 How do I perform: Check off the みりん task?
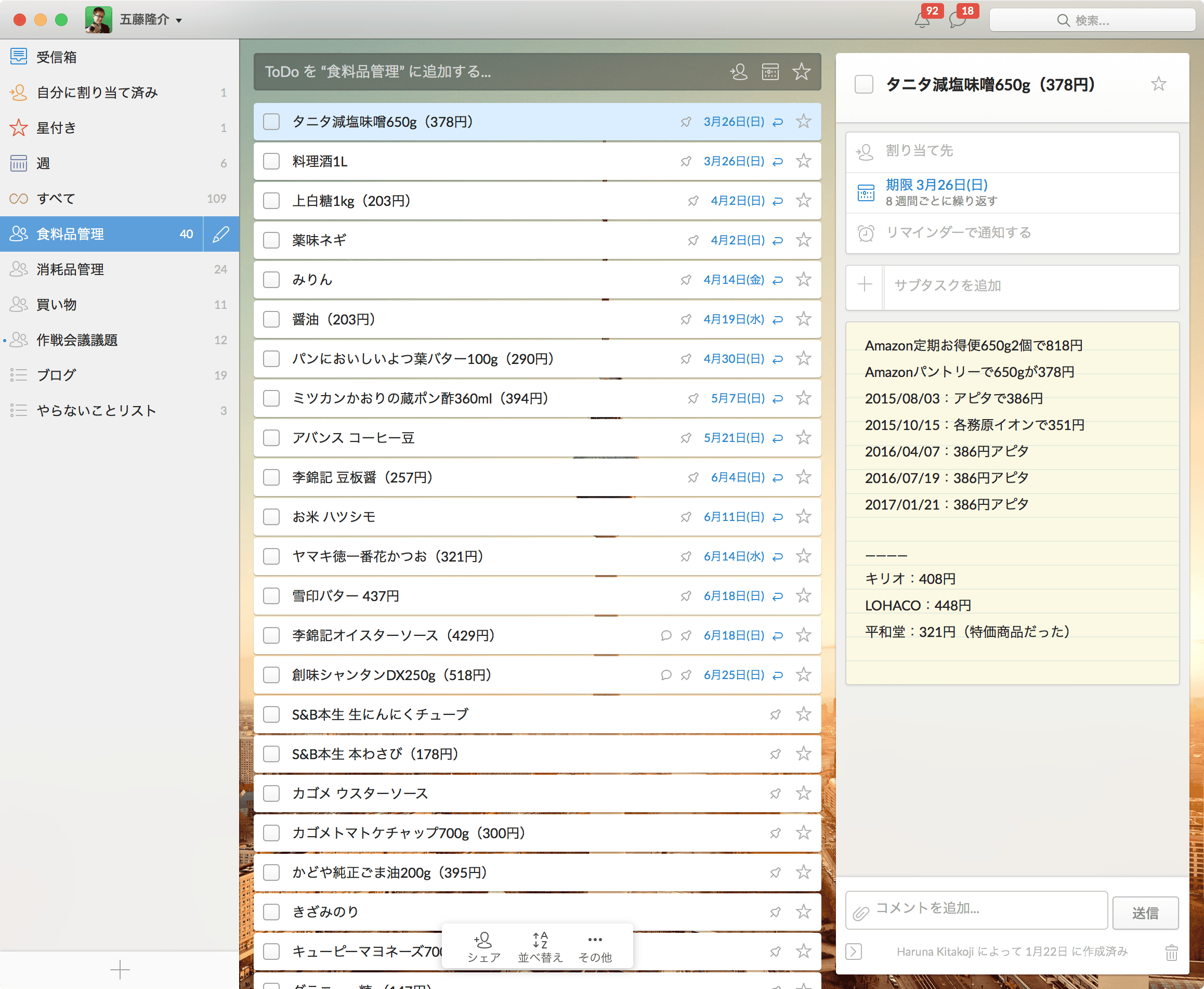272,280
